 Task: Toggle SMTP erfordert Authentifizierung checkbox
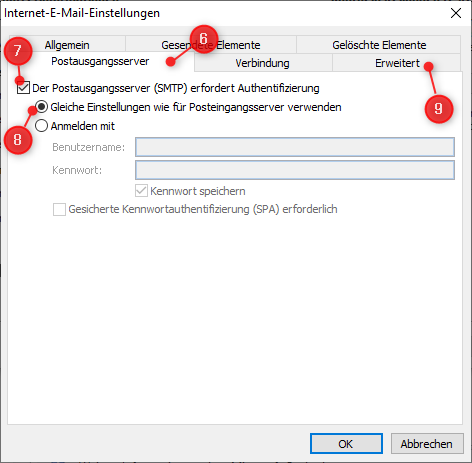click(23, 88)
